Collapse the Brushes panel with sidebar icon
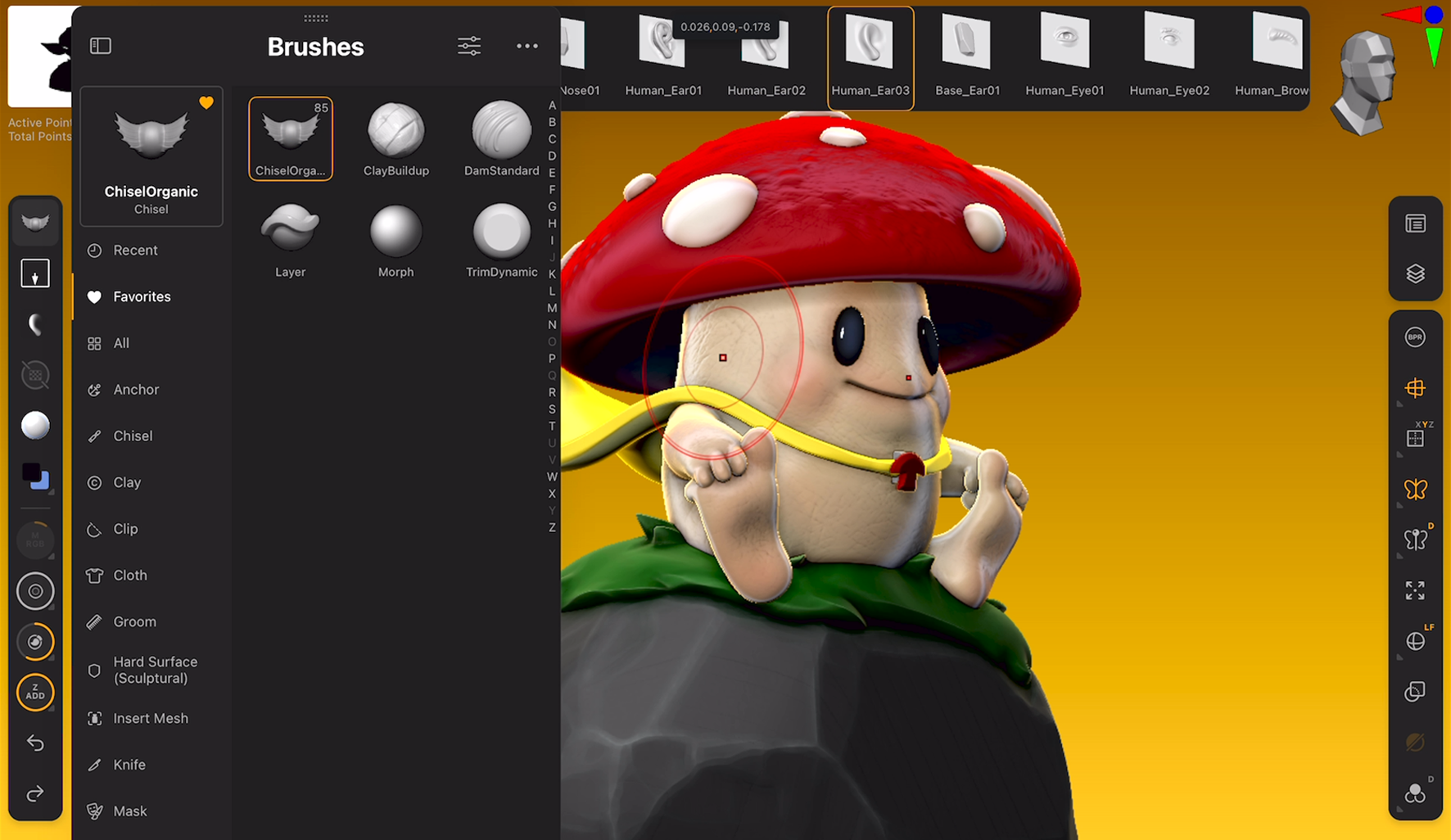This screenshot has height=840, width=1451. click(101, 45)
